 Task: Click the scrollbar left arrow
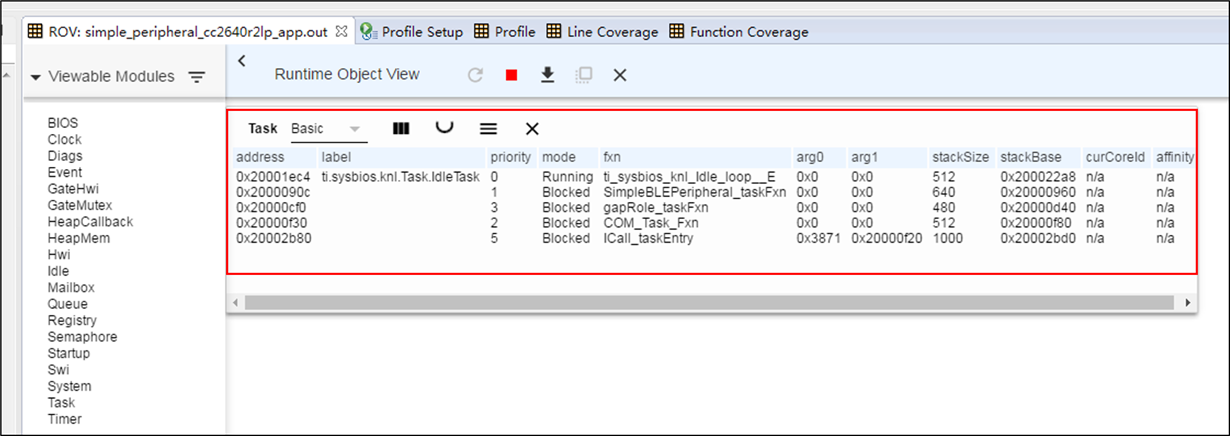coord(235,302)
